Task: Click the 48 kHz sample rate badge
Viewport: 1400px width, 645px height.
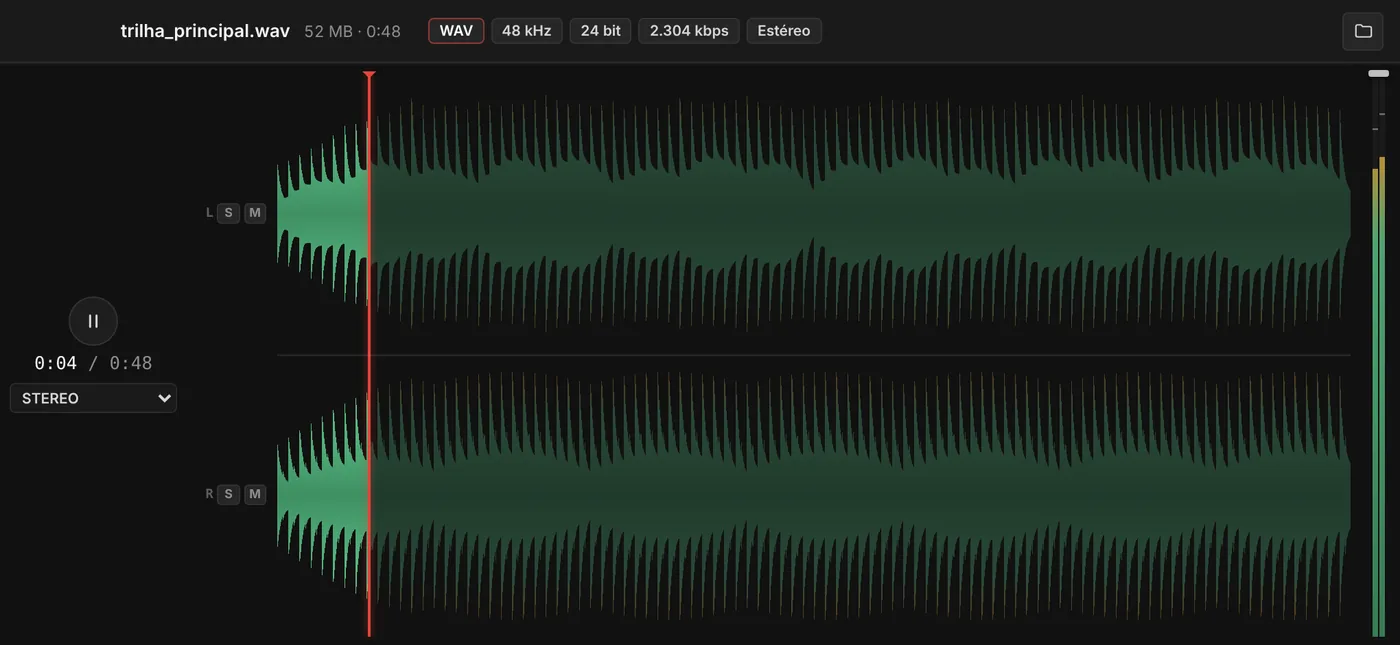Action: tap(527, 31)
